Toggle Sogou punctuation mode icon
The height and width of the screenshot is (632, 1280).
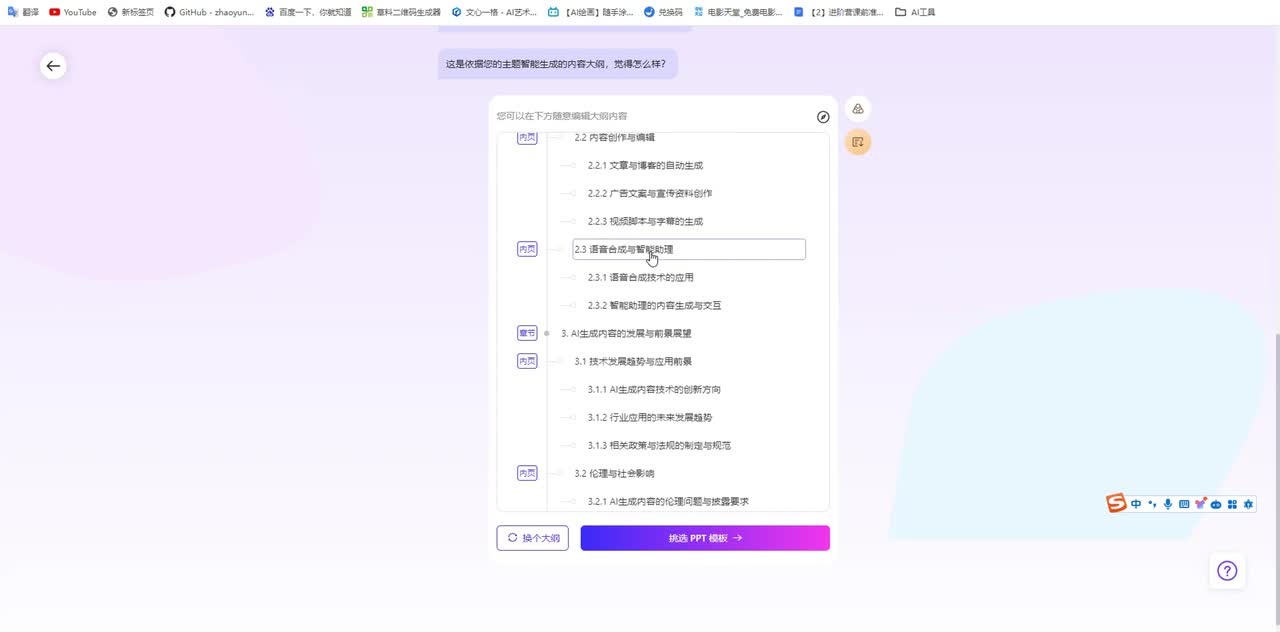1152,504
